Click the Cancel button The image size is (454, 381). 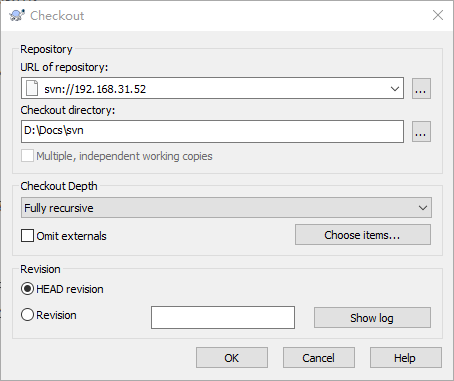[319, 358]
